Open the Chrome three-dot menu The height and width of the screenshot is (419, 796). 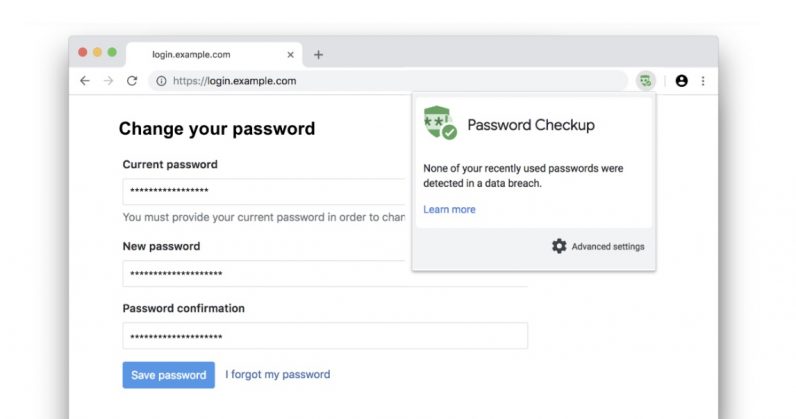pos(703,81)
